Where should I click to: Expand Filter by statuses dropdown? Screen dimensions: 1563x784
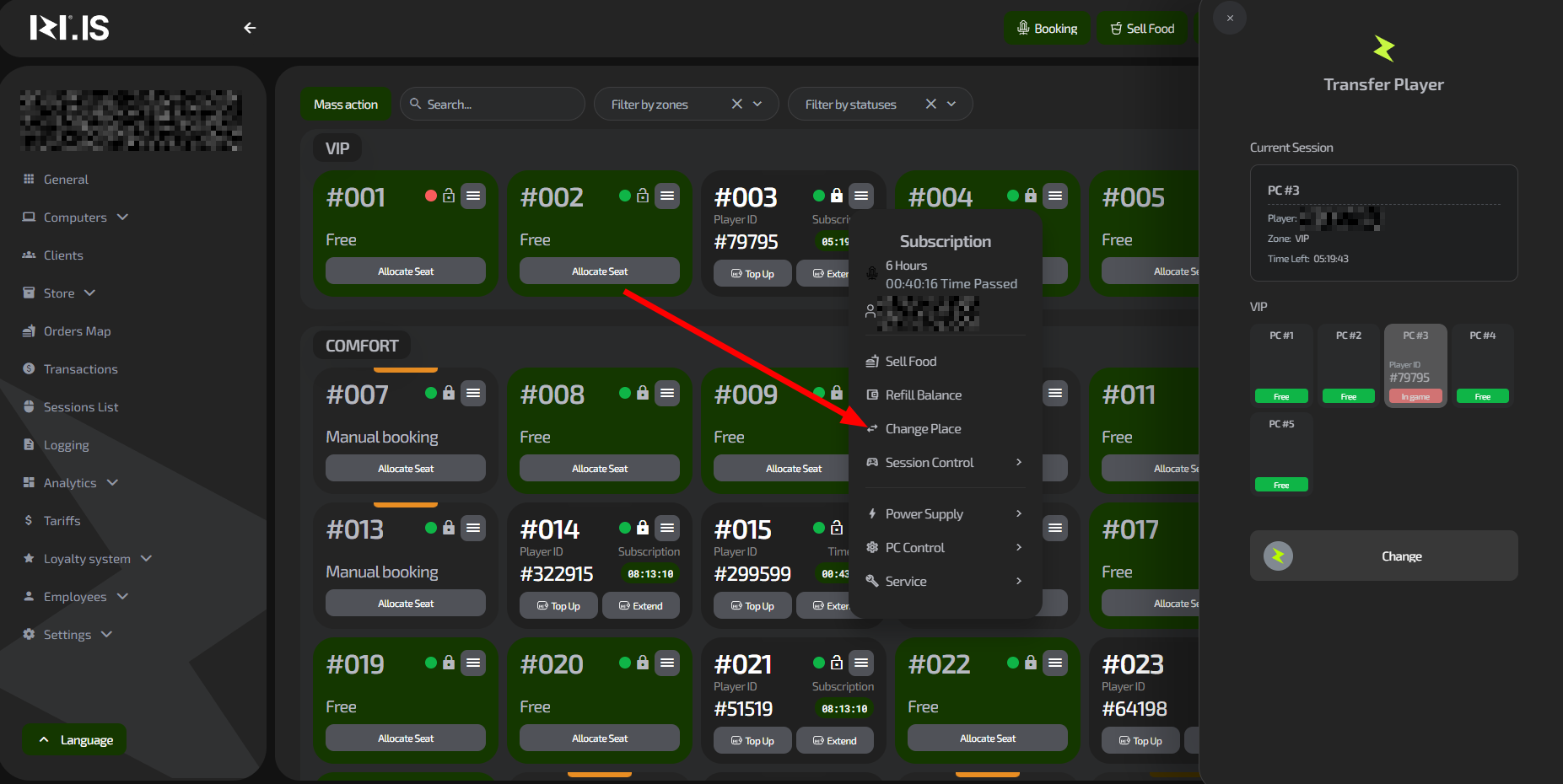click(951, 104)
